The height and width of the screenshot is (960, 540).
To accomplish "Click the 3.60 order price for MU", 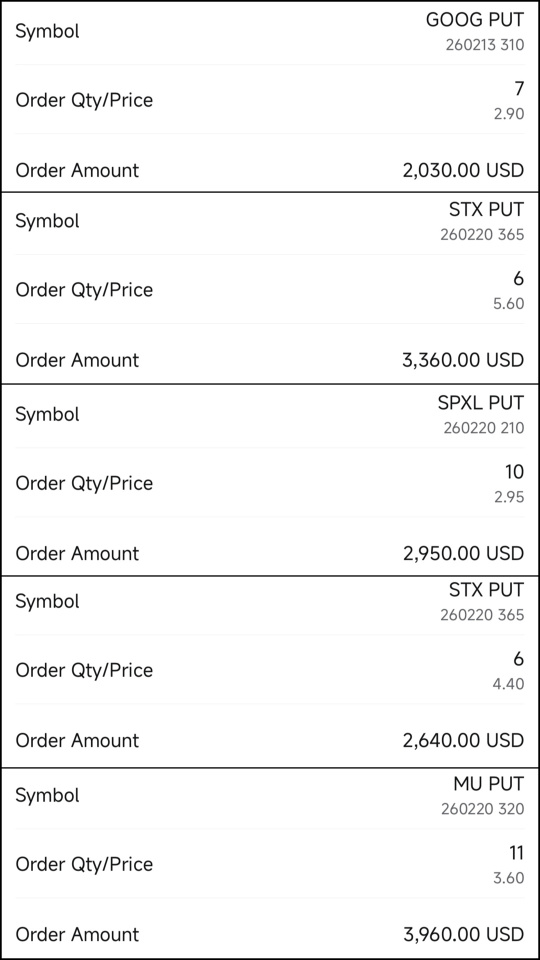I will (x=509, y=878).
